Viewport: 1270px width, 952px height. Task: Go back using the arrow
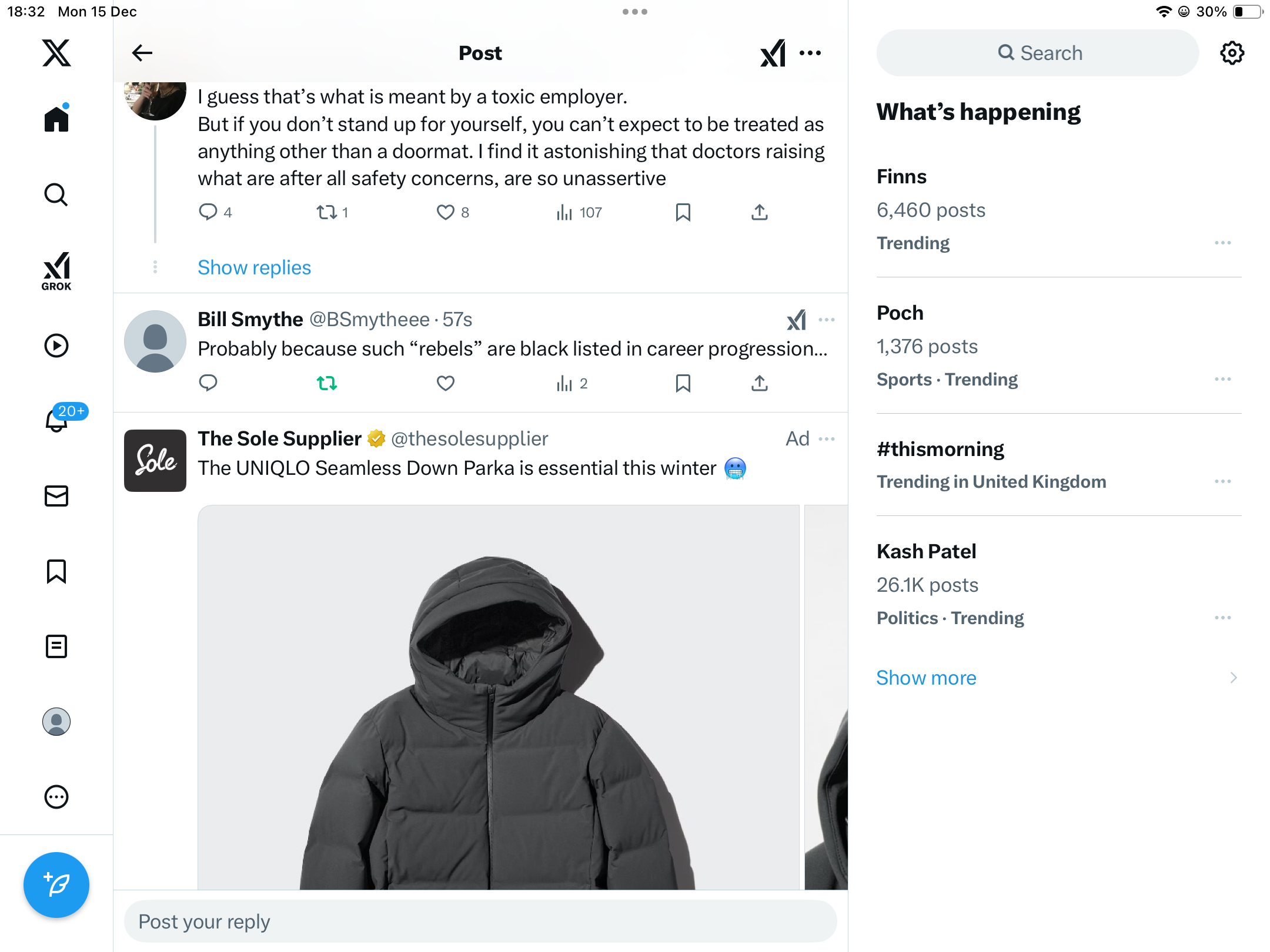[142, 53]
